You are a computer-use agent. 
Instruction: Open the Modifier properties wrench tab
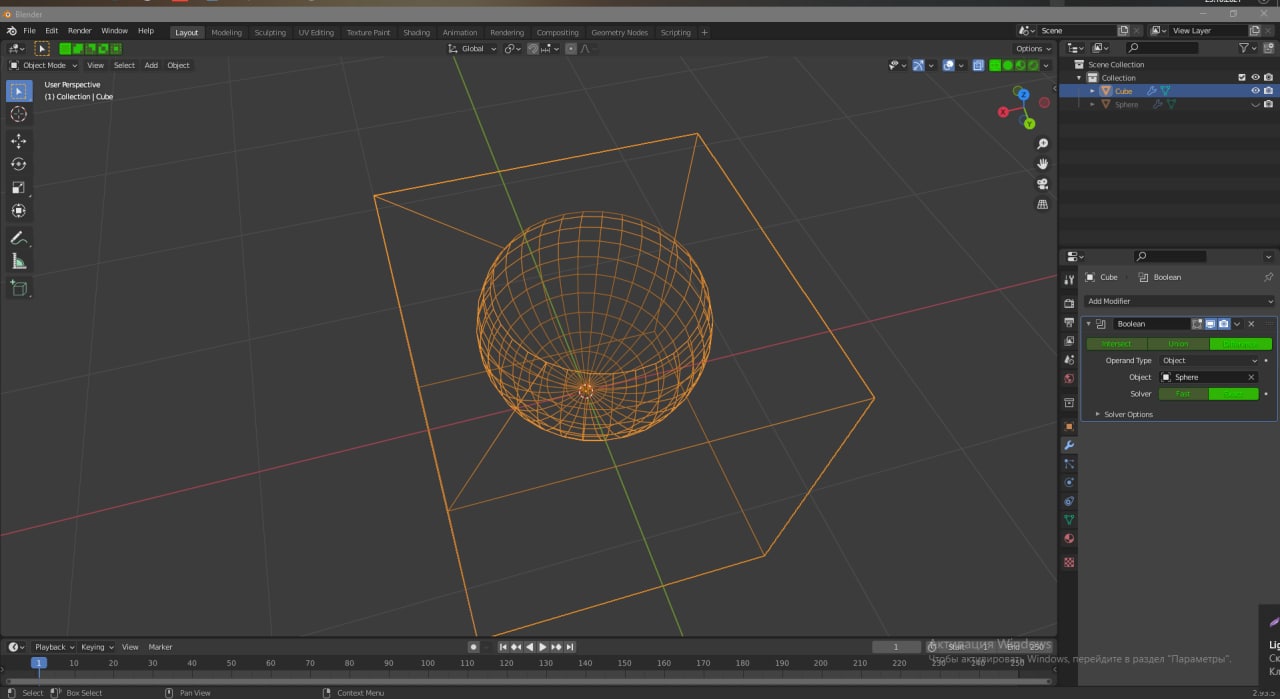[1069, 445]
